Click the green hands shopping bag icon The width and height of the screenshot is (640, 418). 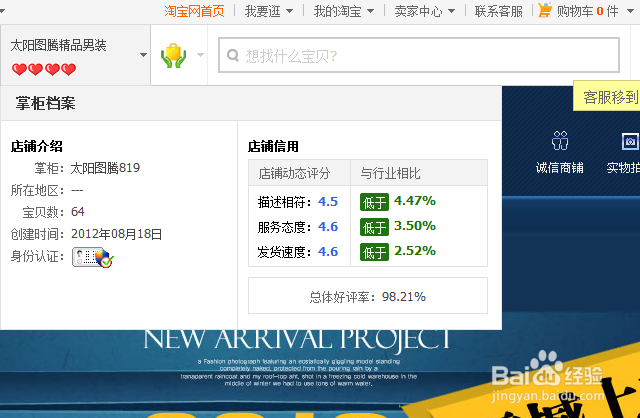173,55
